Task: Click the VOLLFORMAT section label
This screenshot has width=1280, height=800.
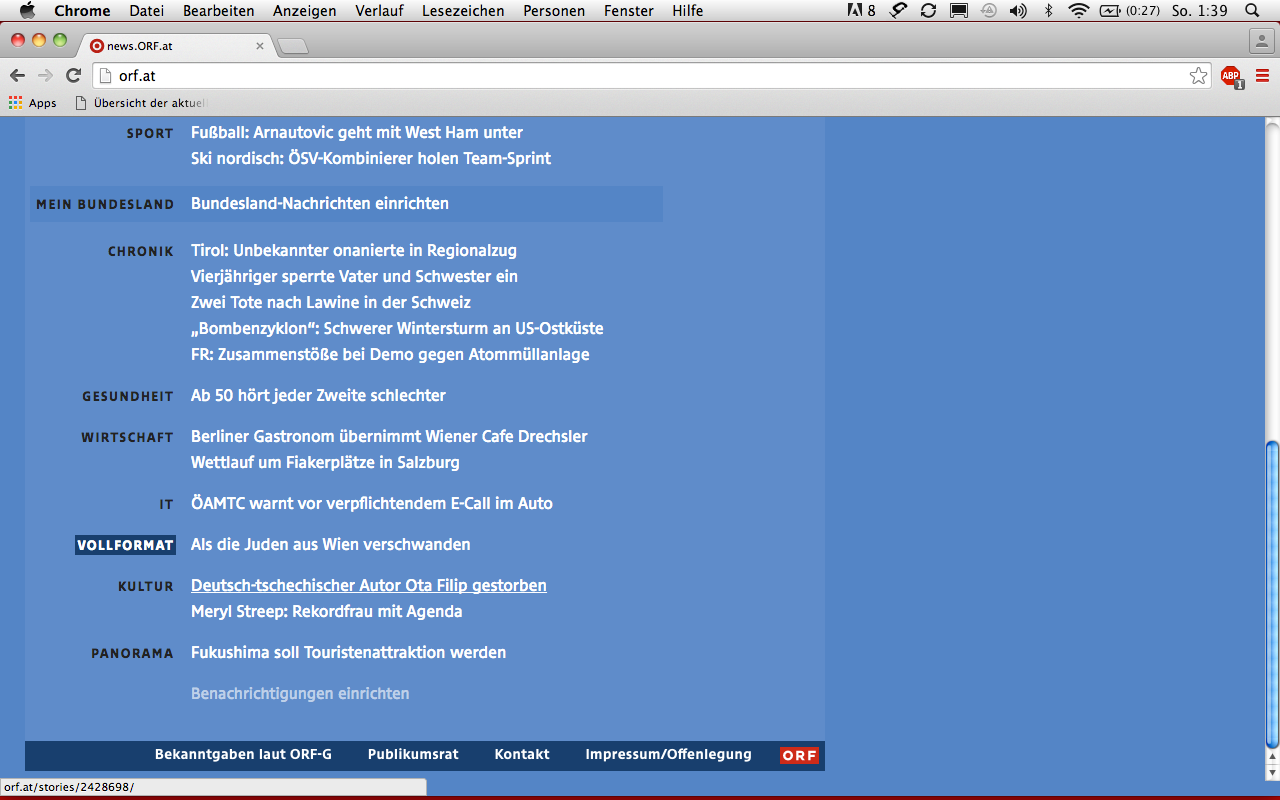Action: tap(125, 545)
